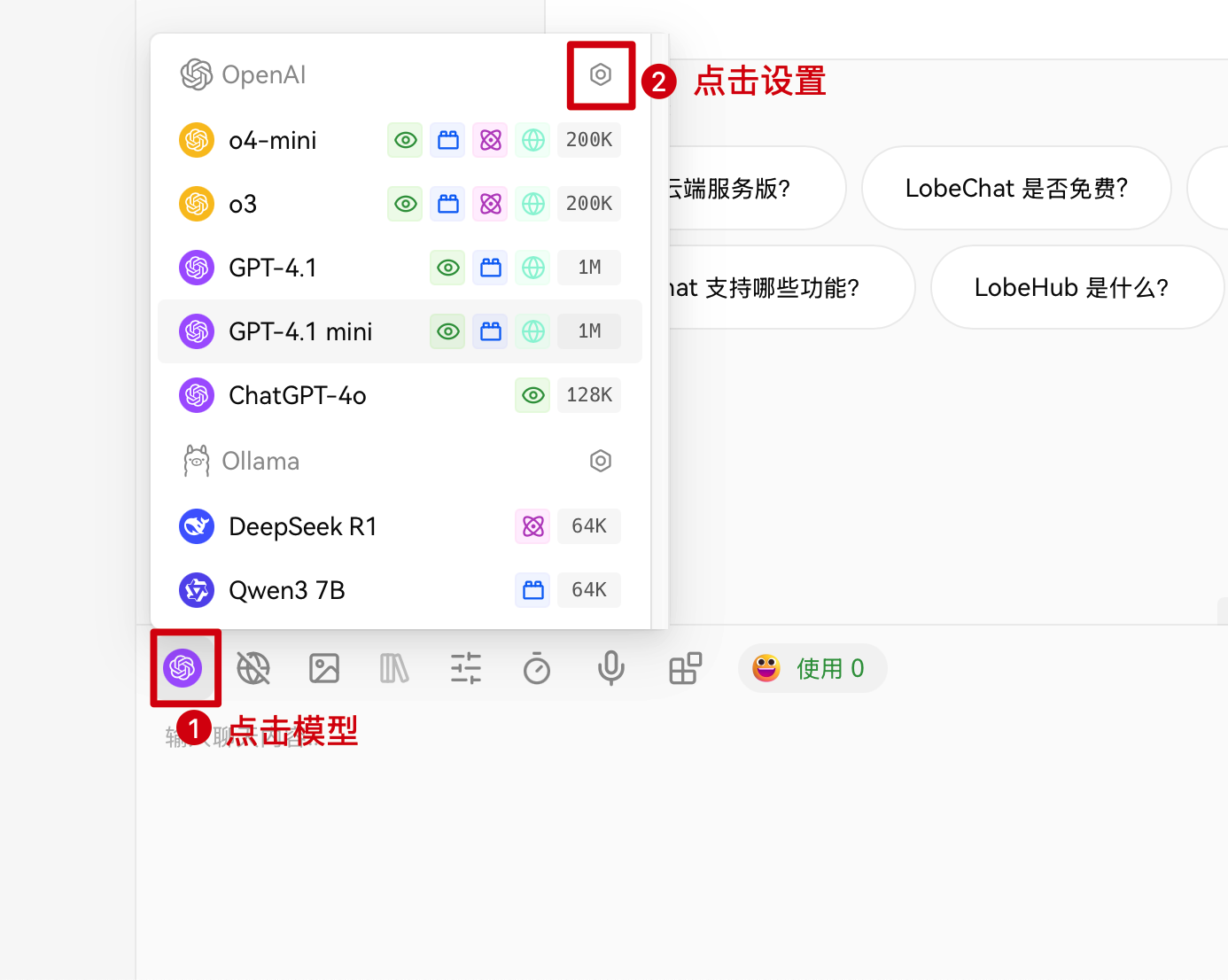The image size is (1228, 980).
Task: Click the Ollama provider settings gear
Action: click(x=601, y=461)
